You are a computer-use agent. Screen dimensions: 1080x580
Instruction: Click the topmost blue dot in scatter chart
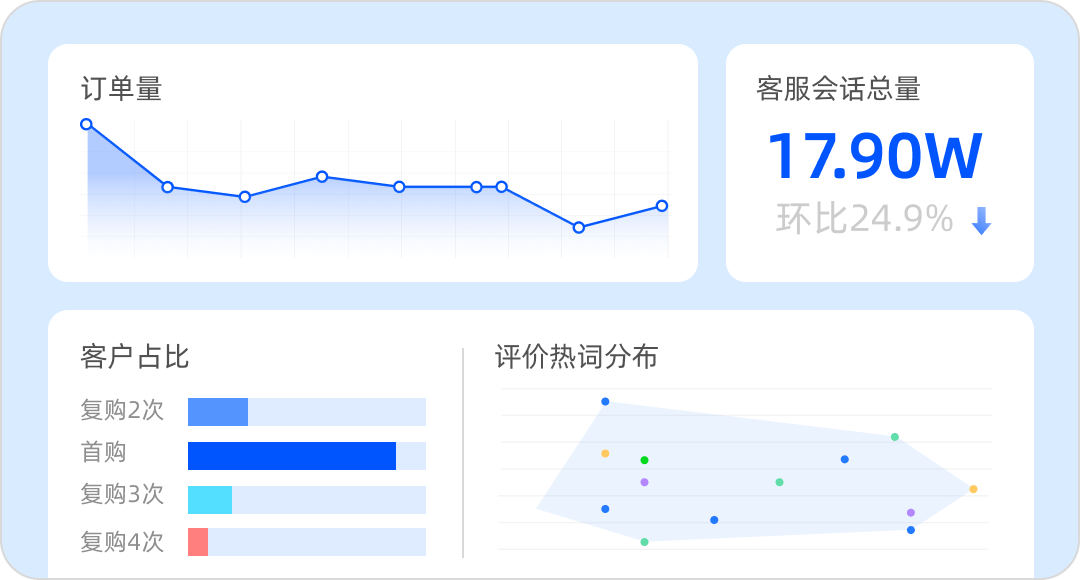point(605,402)
